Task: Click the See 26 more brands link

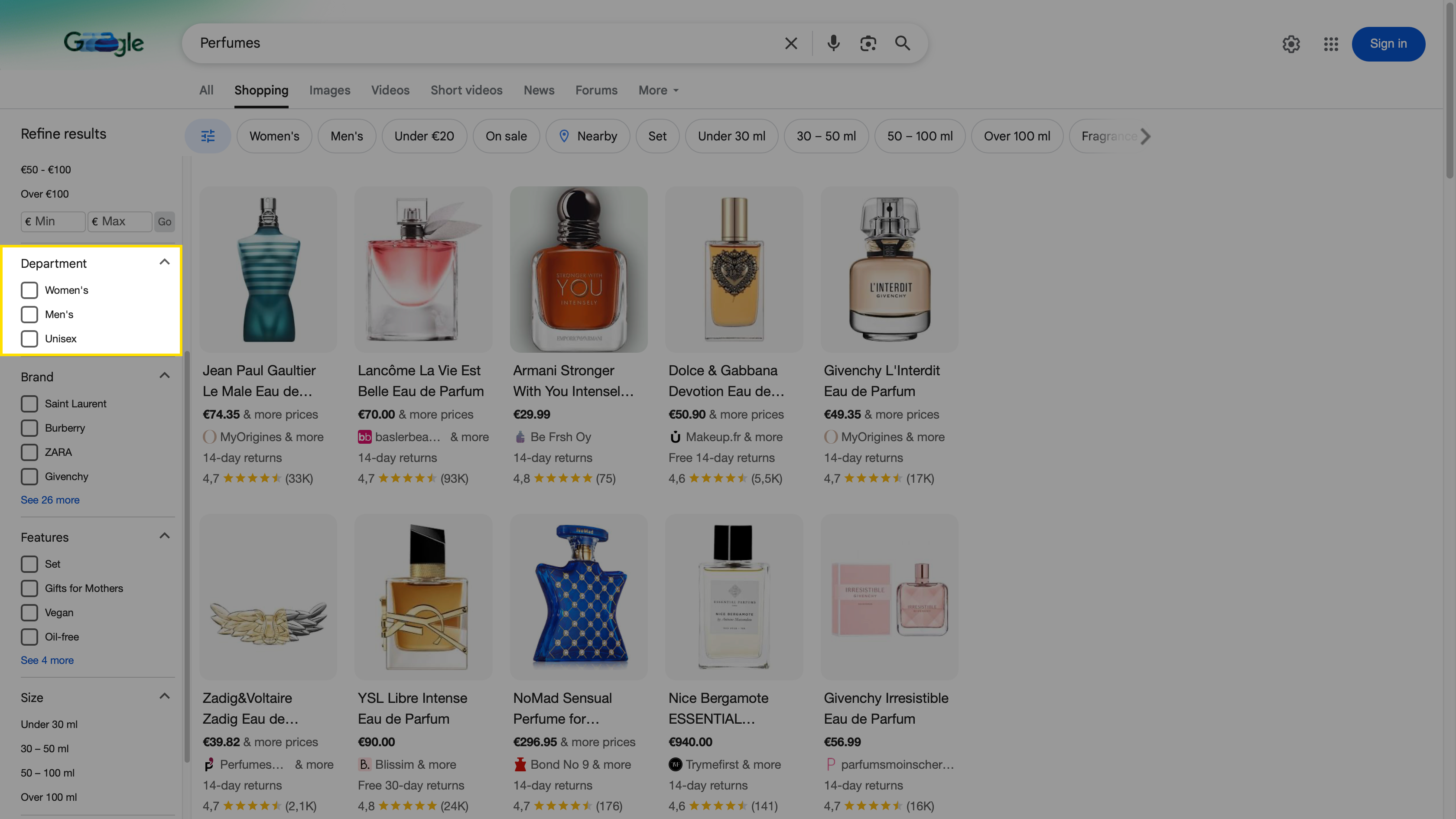Action: click(50, 500)
